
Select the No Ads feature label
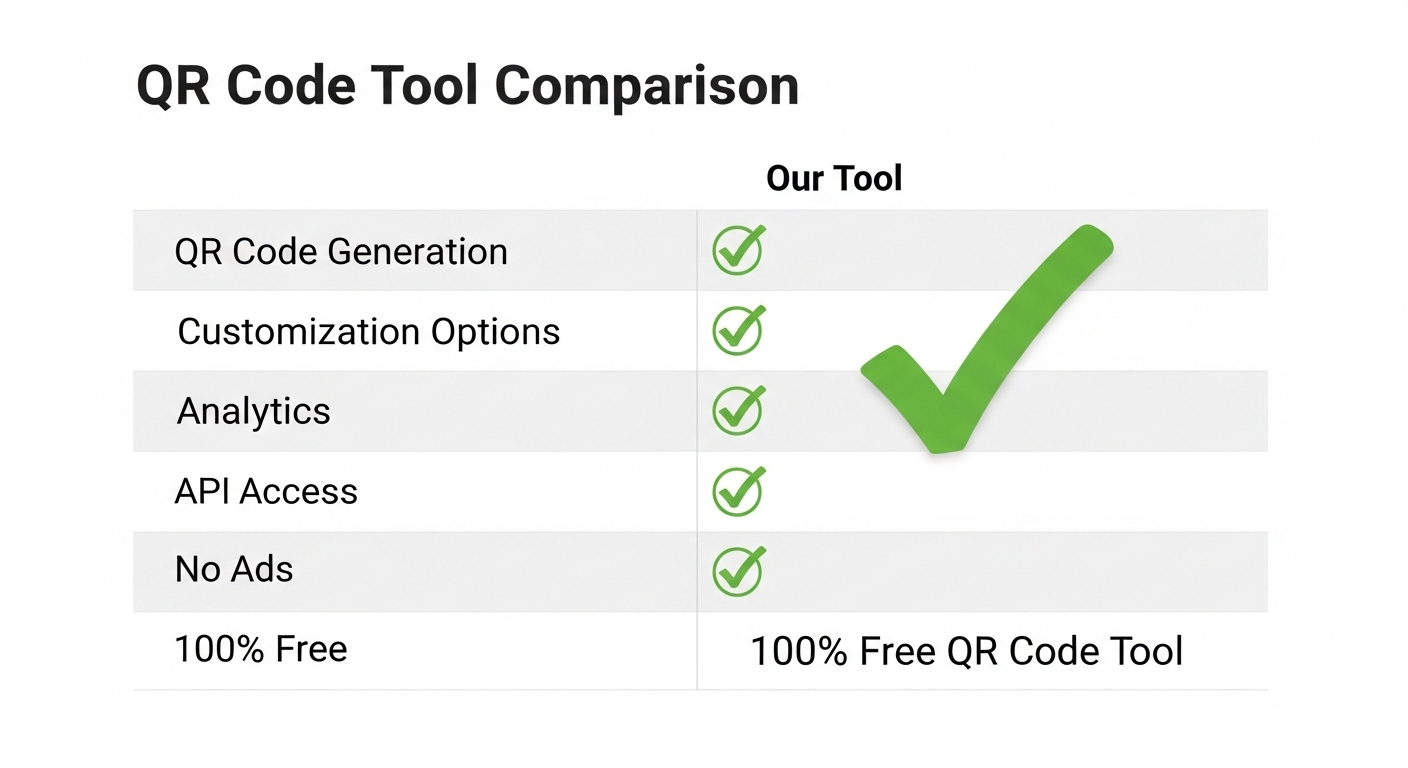pos(234,570)
